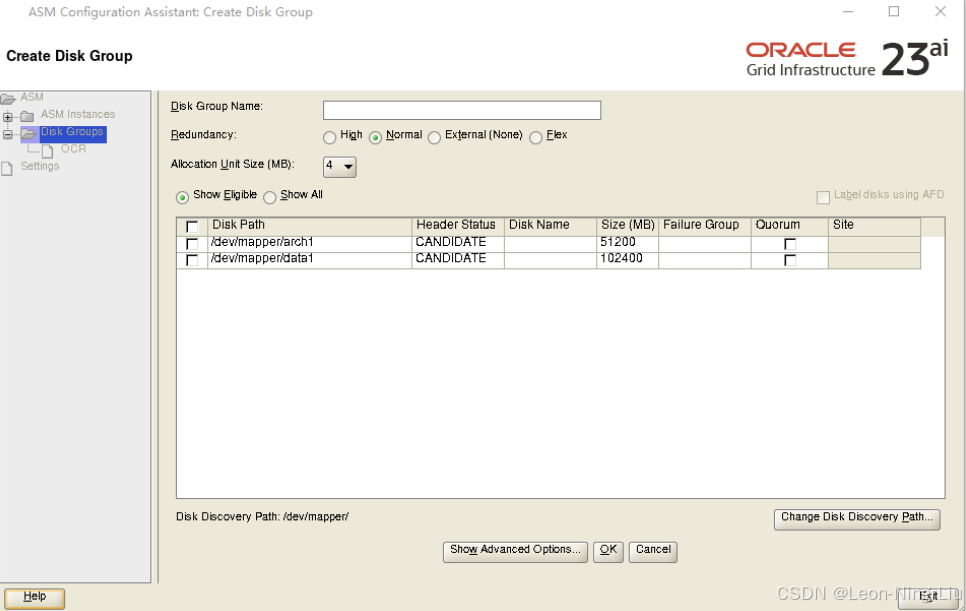Image resolution: width=966 pixels, height=611 pixels.
Task: Click the /dev/mapper/arch1 path cell
Action: tap(309, 243)
